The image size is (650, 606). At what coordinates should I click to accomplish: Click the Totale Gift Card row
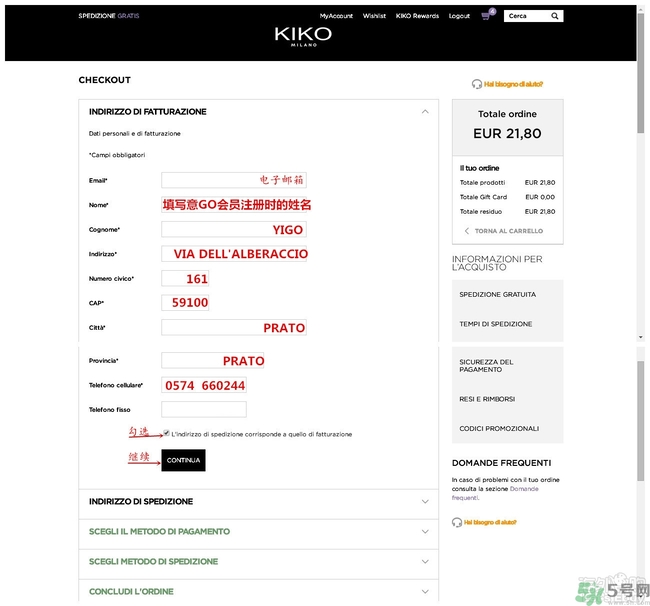pos(507,197)
